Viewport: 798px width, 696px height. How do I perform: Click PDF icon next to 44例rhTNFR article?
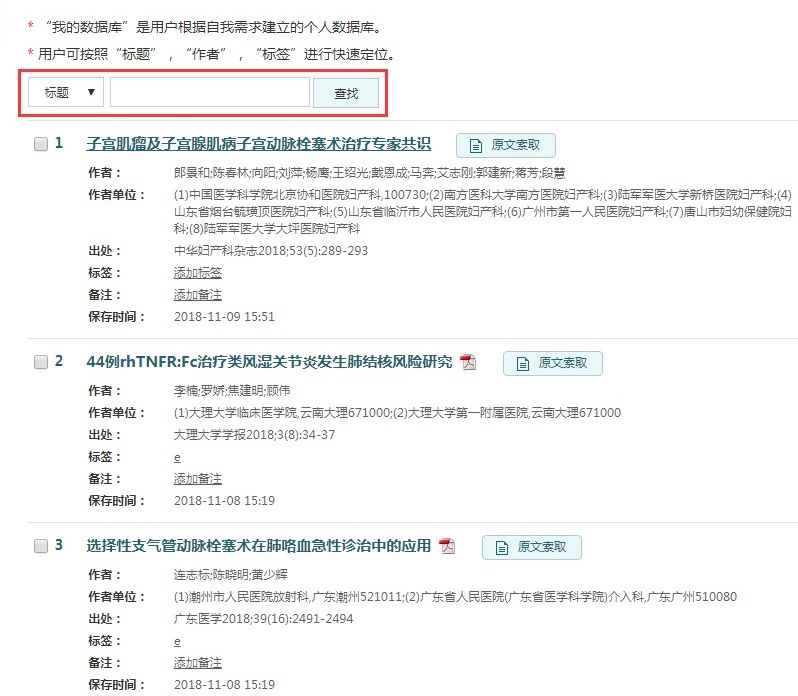468,362
